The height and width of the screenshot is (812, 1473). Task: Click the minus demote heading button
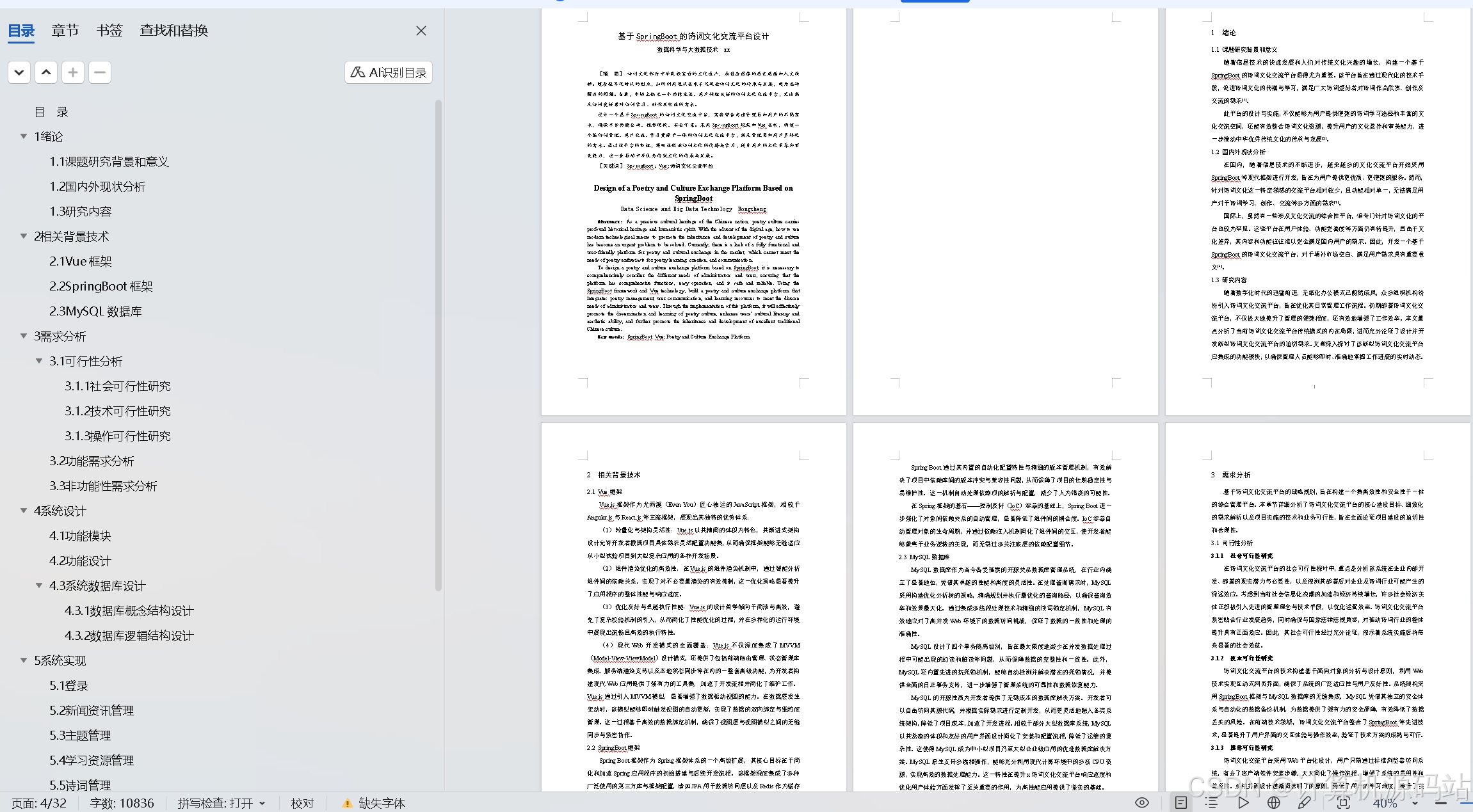(x=100, y=72)
